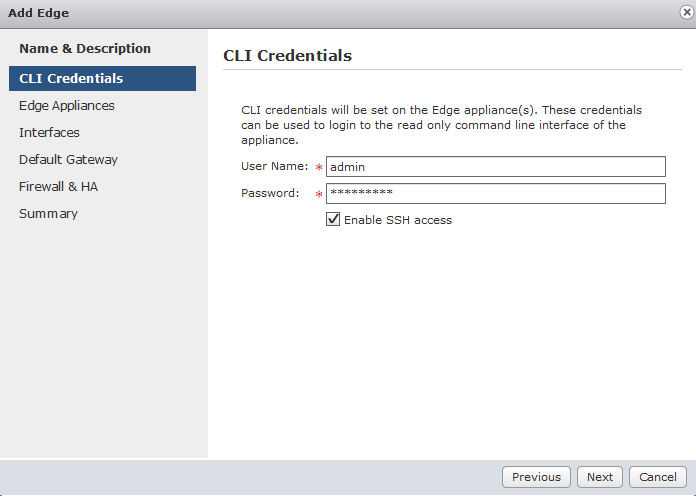The width and height of the screenshot is (696, 496).
Task: Jump to the Firewall & HA step
Action: [58, 186]
